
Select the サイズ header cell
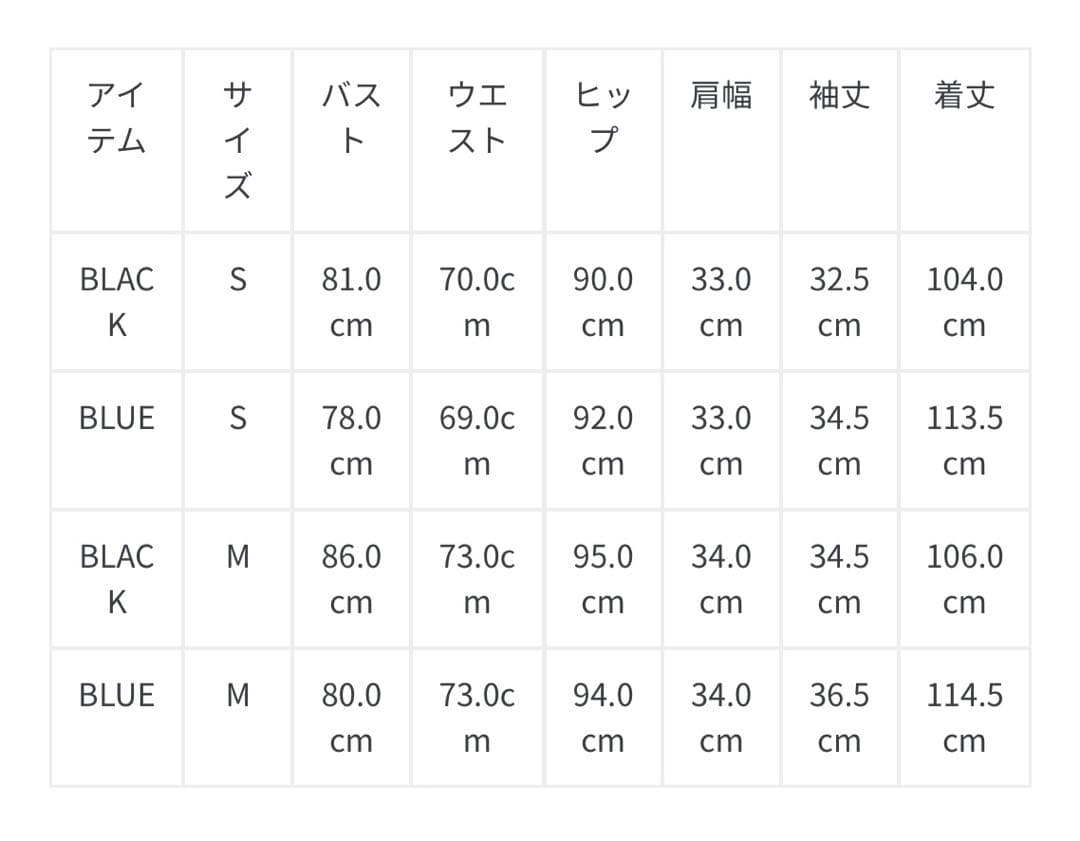(237, 140)
